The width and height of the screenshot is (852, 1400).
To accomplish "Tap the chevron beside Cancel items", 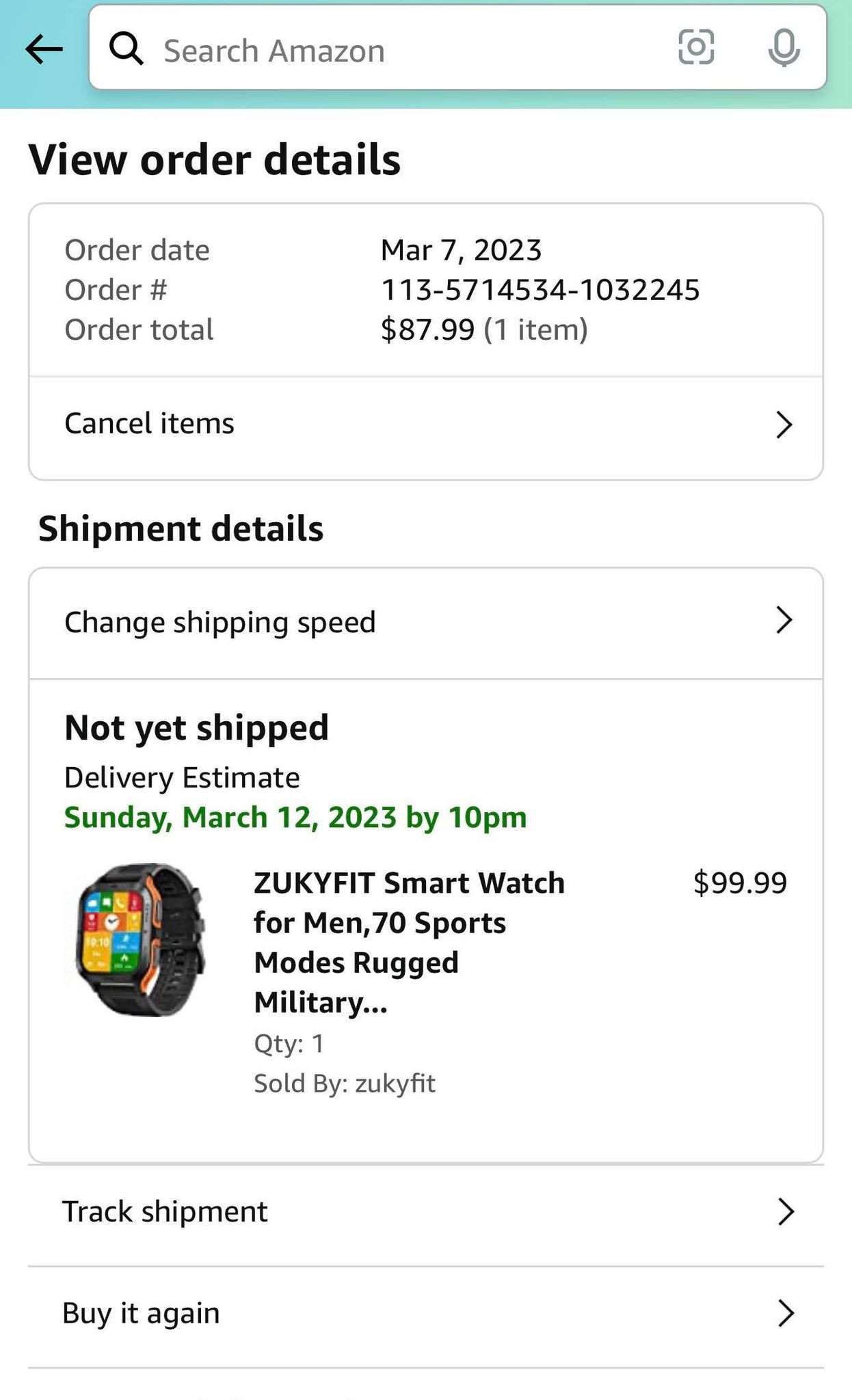I will 784,425.
